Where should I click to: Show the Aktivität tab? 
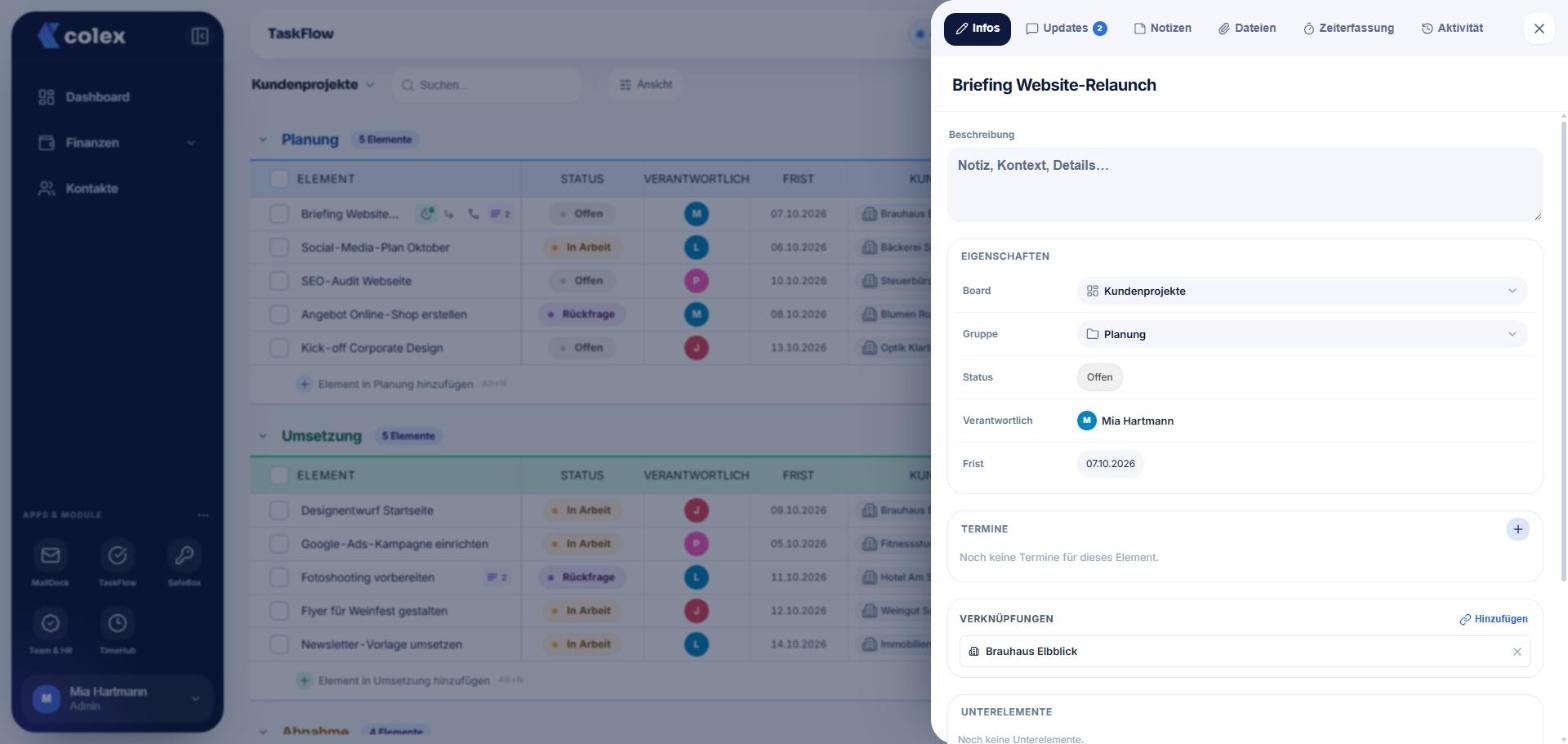1452,29
